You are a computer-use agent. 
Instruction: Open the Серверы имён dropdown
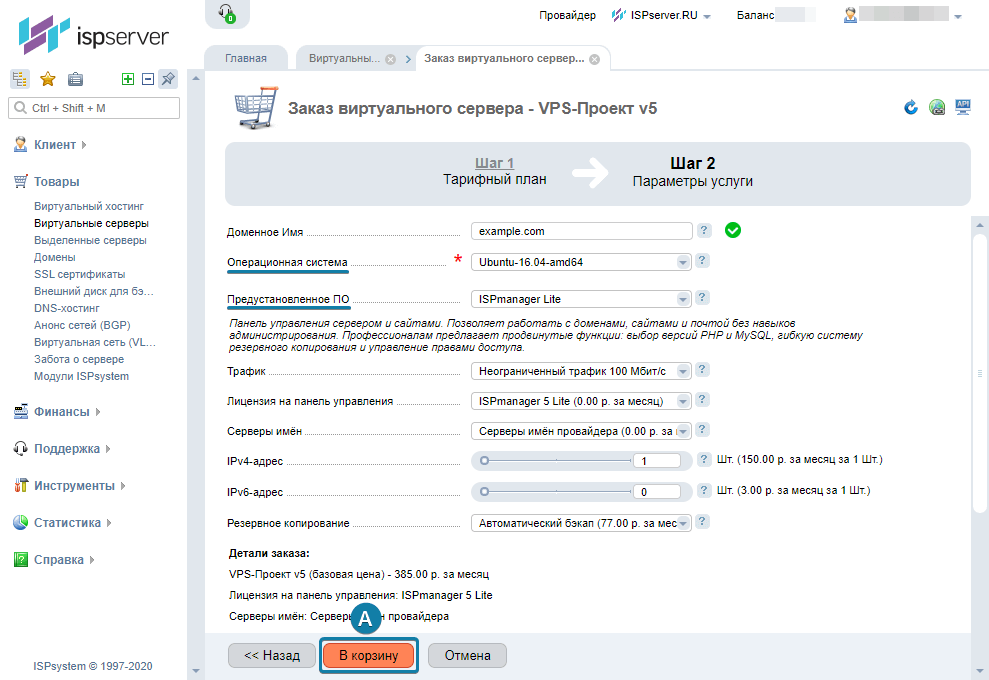(x=581, y=431)
